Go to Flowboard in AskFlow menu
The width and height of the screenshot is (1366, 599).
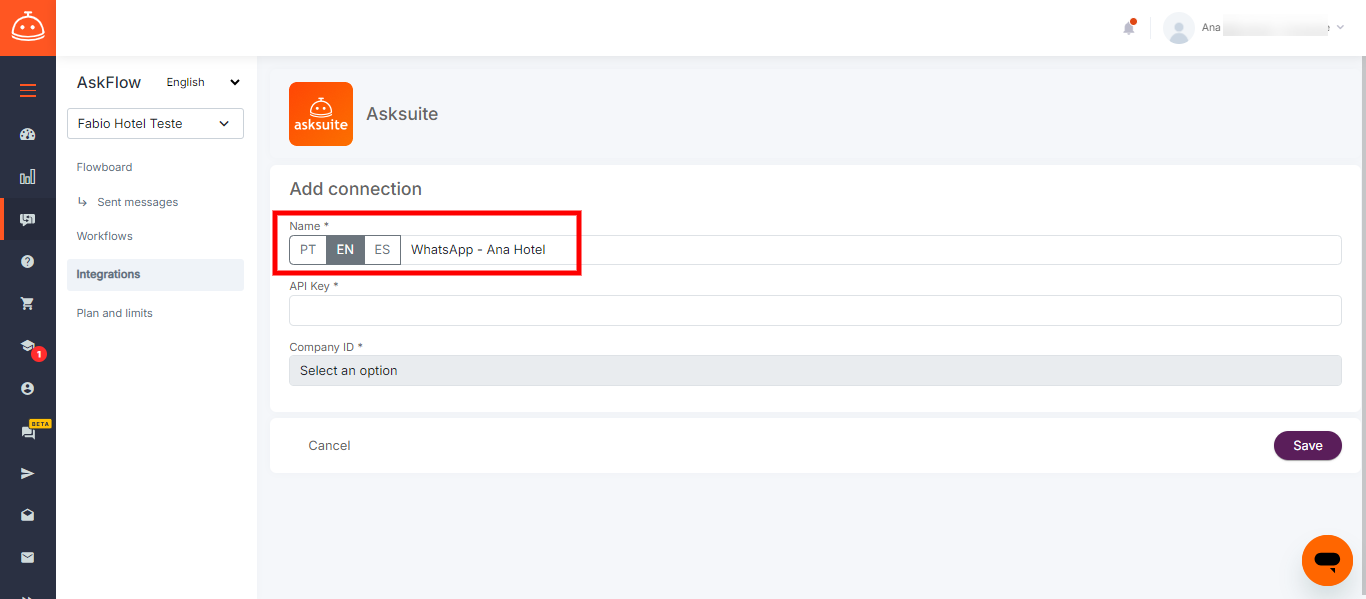(104, 167)
